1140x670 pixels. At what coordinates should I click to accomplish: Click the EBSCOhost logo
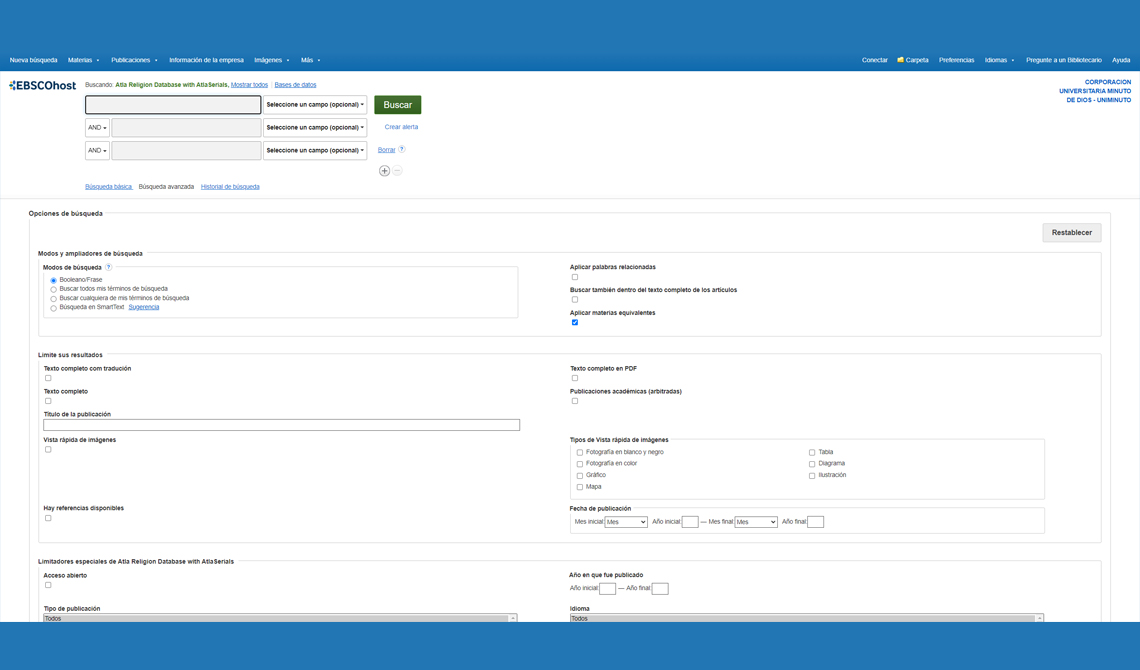tap(42, 85)
